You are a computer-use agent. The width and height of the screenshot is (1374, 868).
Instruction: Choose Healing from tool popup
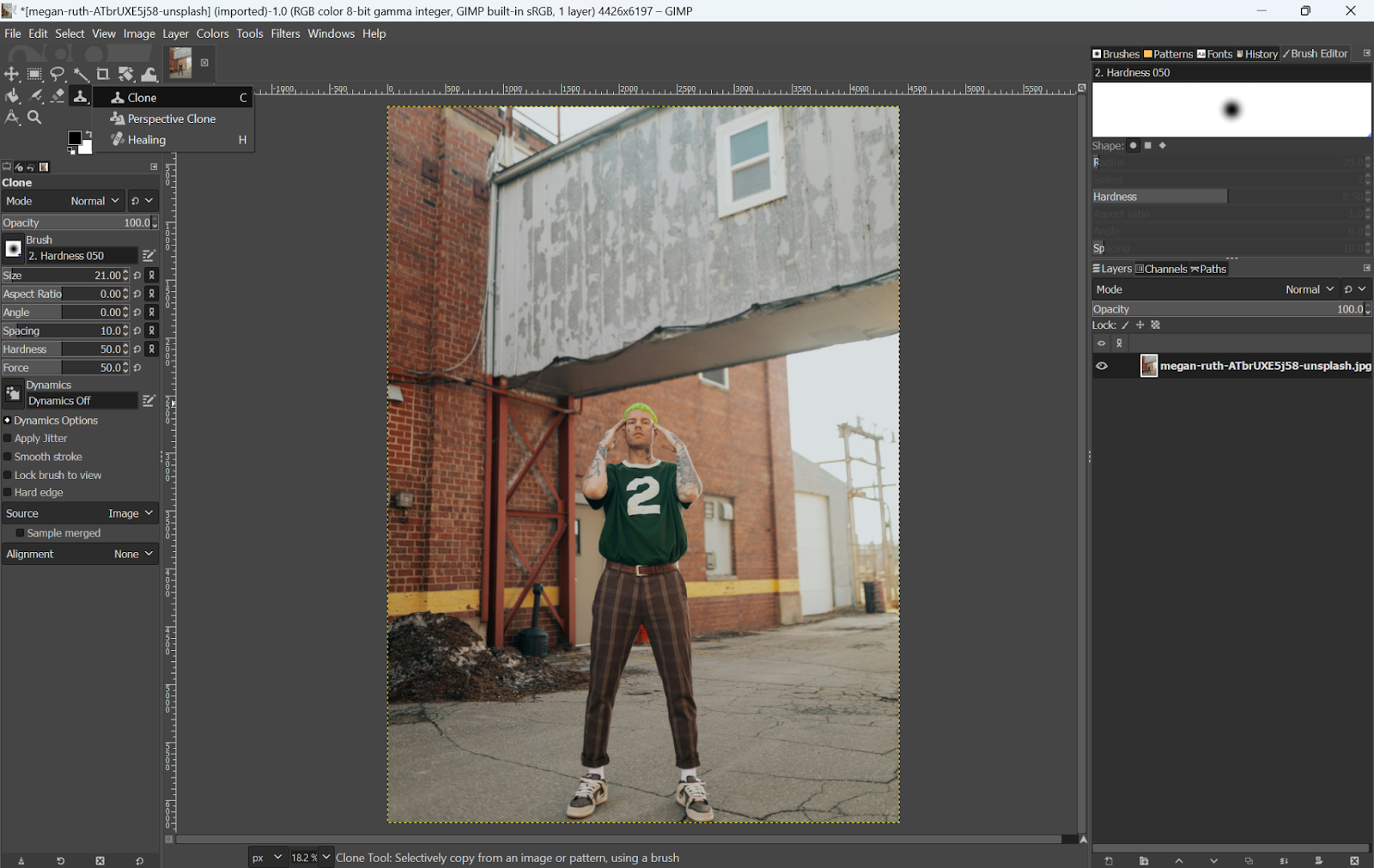coord(173,140)
